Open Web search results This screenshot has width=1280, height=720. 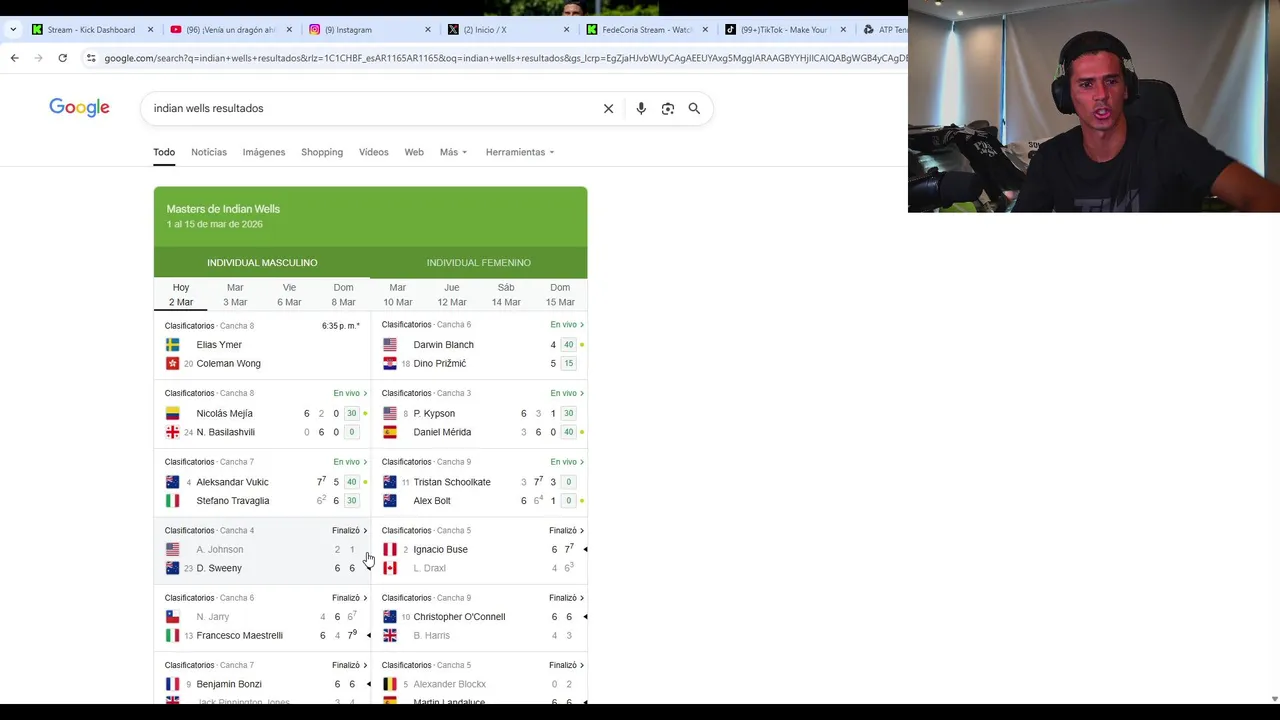click(x=414, y=152)
